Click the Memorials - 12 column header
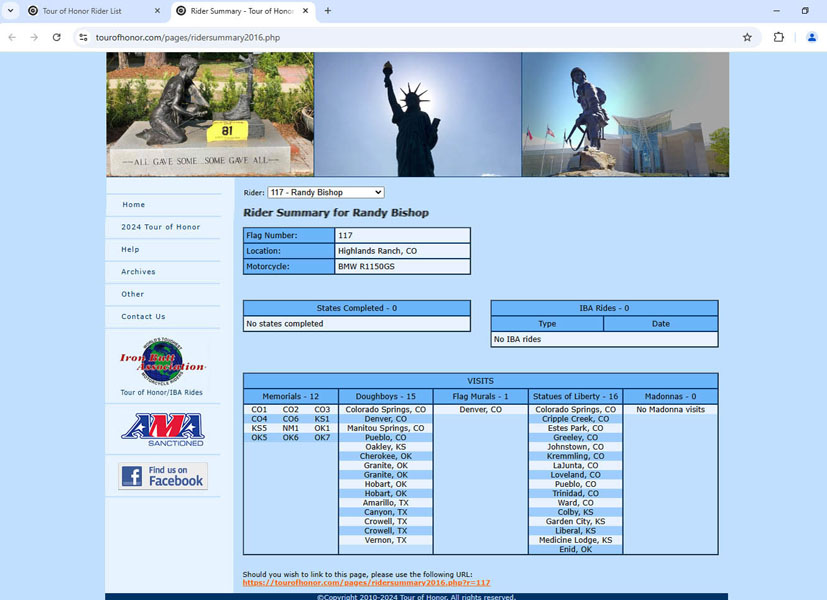The image size is (827, 600). pos(291,396)
